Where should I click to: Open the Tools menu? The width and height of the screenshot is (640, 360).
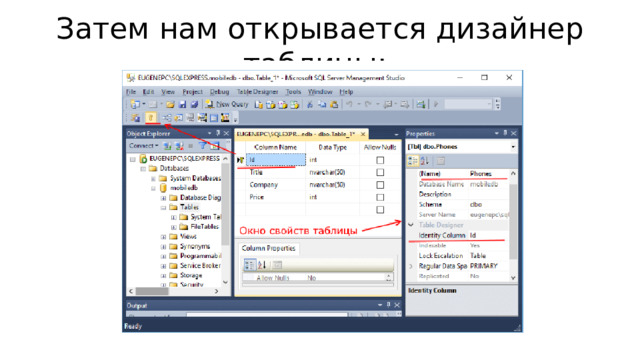[293, 92]
